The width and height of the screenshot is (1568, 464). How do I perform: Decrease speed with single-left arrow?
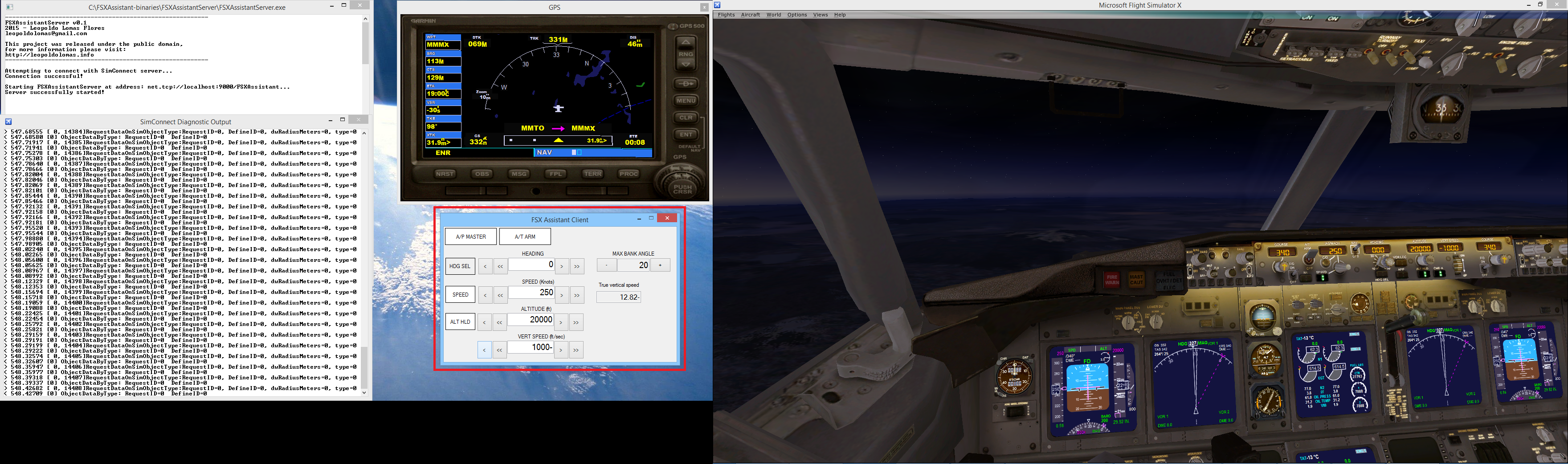tap(485, 295)
